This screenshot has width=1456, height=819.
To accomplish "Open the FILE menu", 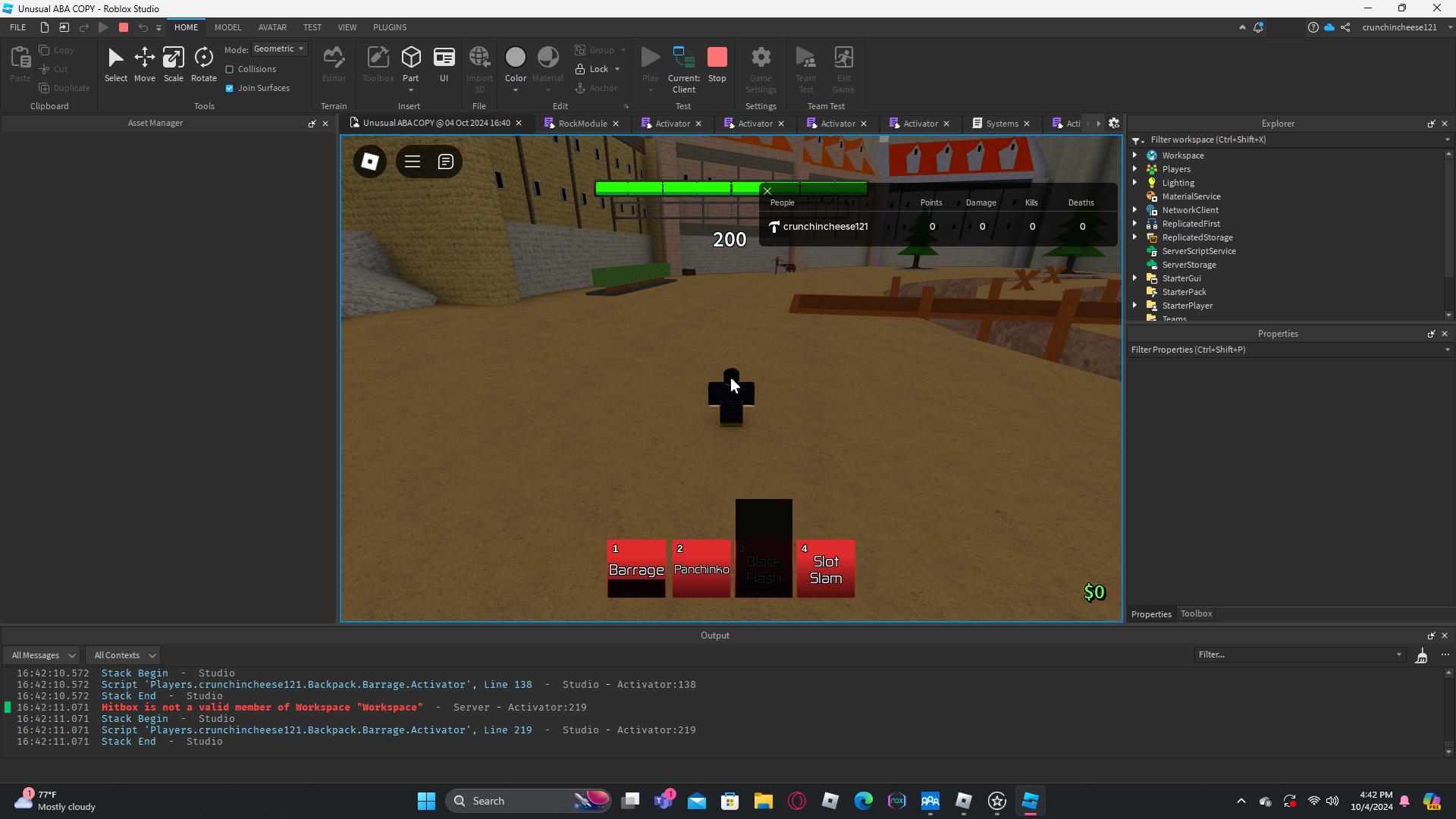I will (x=18, y=27).
